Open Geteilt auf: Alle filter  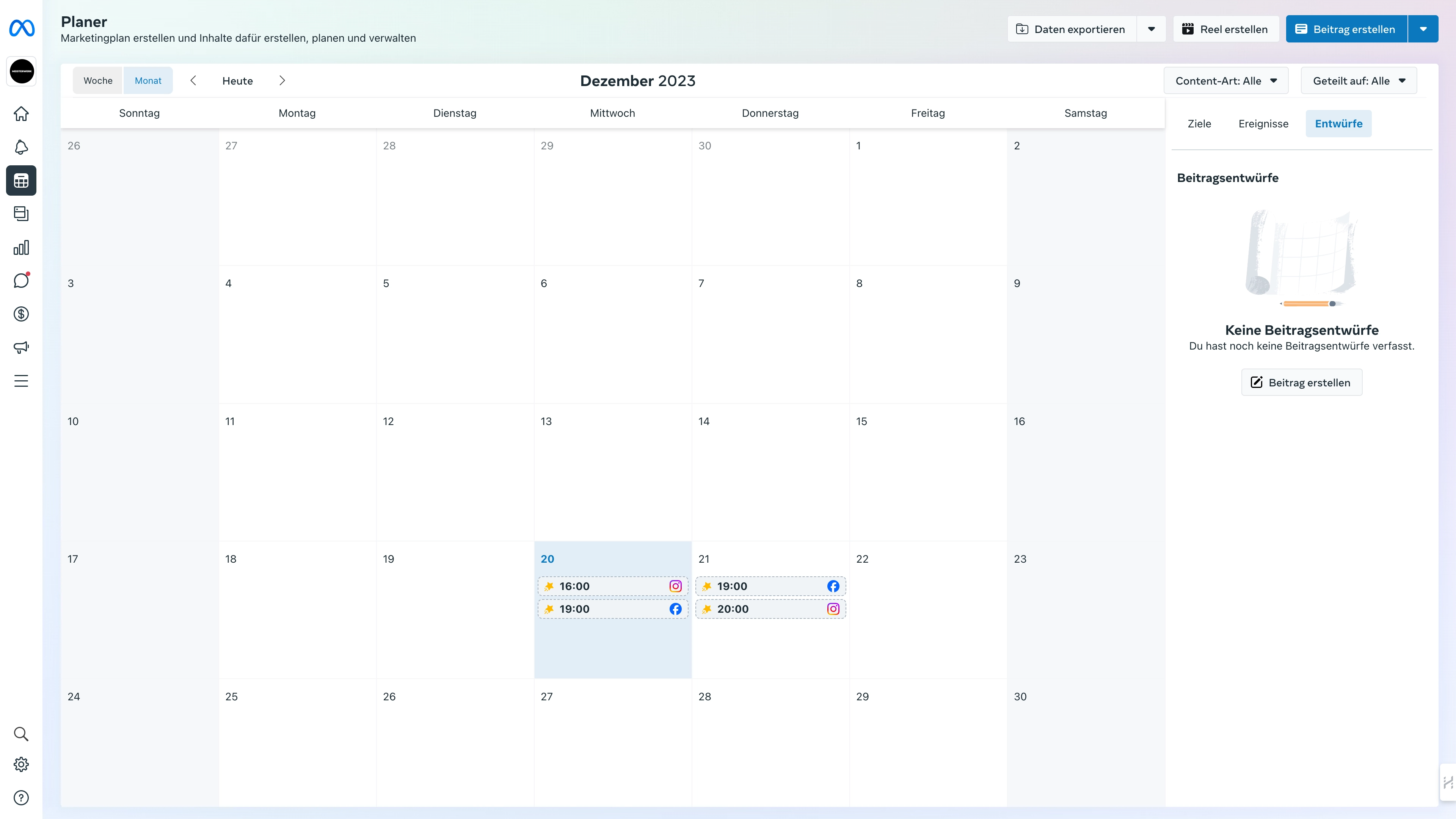pyautogui.click(x=1359, y=81)
